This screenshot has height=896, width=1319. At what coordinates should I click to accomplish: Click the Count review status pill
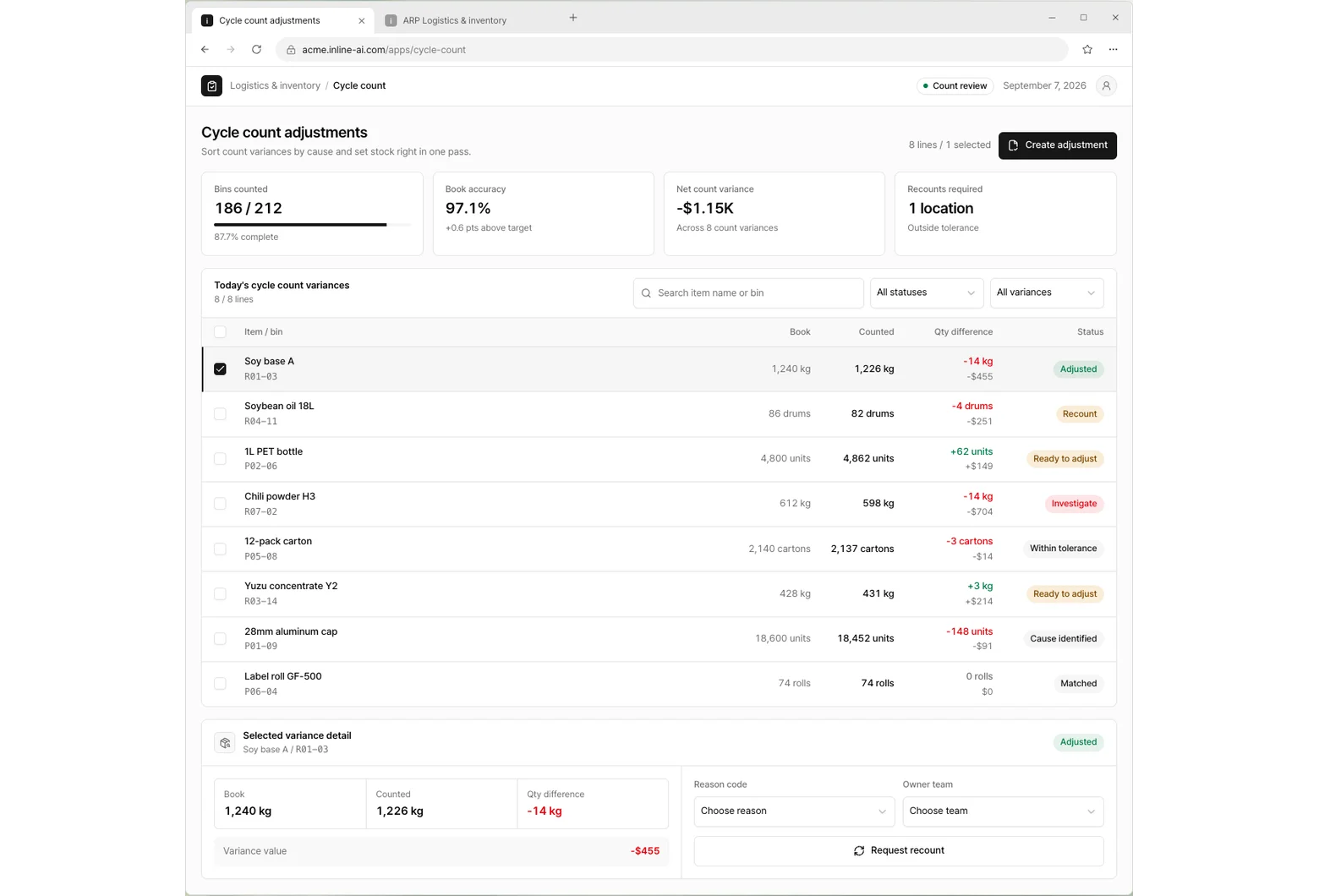[955, 86]
